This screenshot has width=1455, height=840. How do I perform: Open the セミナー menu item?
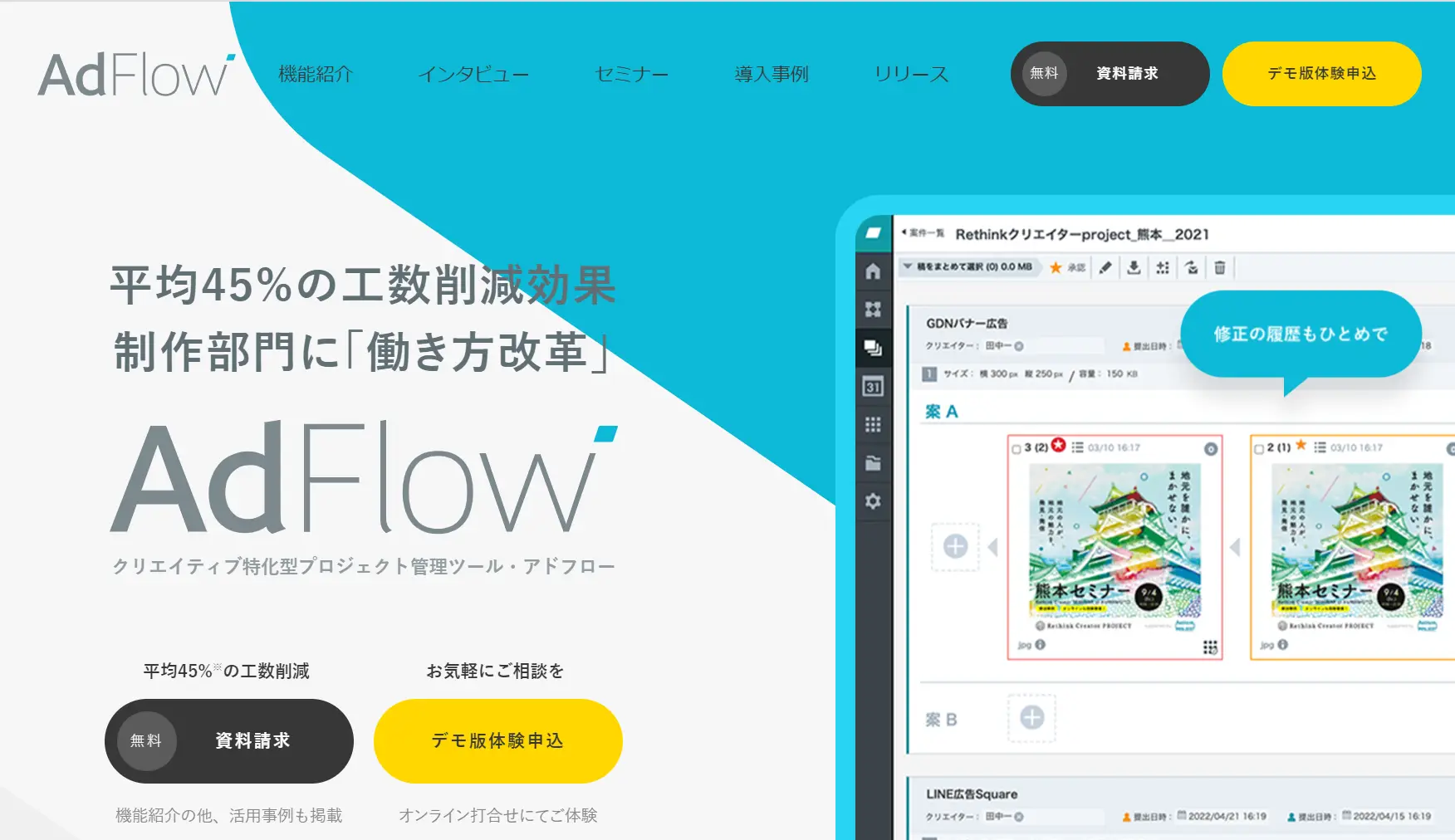(x=631, y=74)
